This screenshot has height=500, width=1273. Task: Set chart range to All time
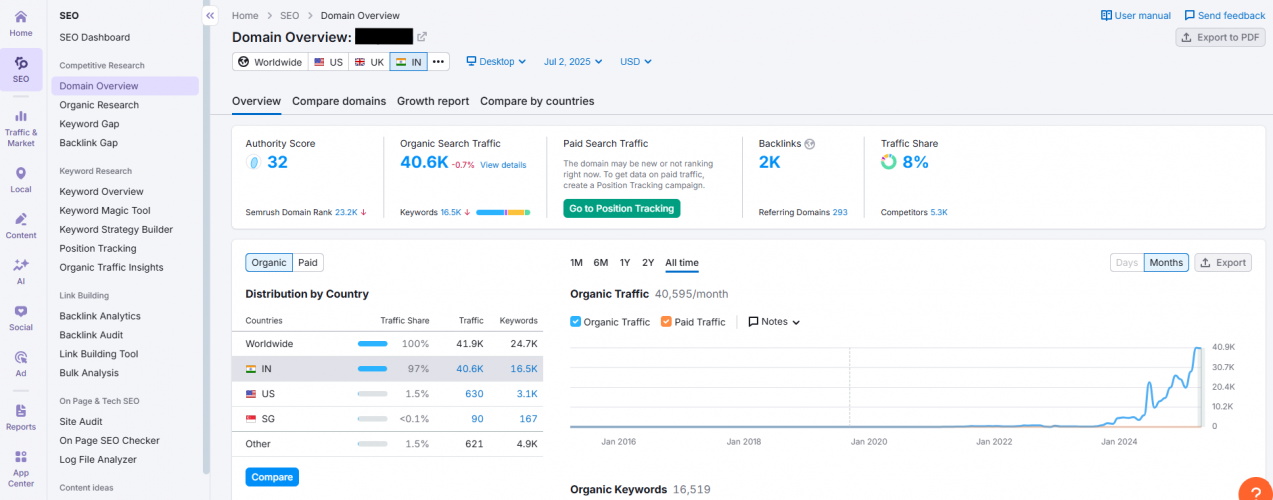point(682,263)
